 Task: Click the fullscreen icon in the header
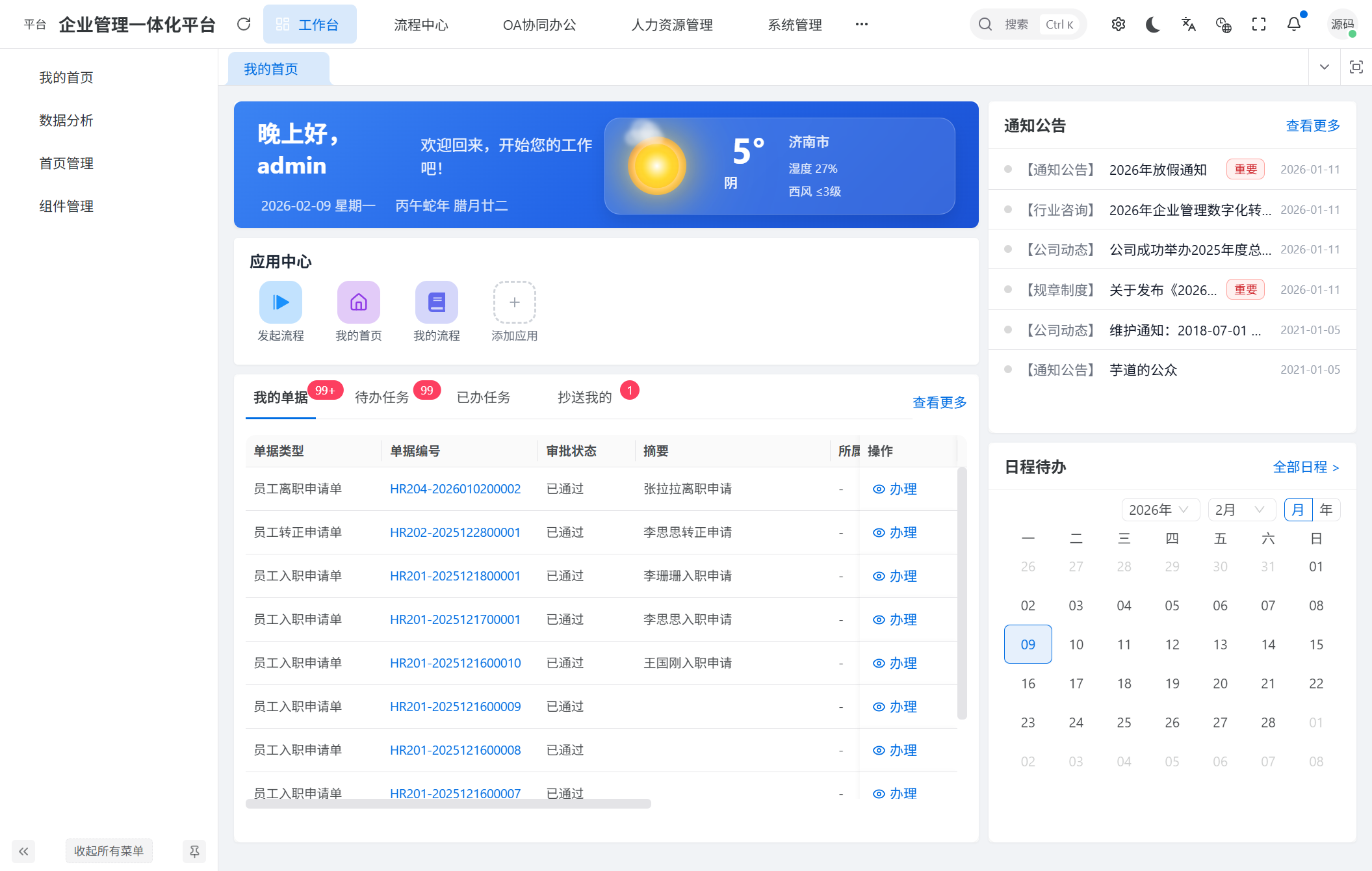coord(1259,24)
